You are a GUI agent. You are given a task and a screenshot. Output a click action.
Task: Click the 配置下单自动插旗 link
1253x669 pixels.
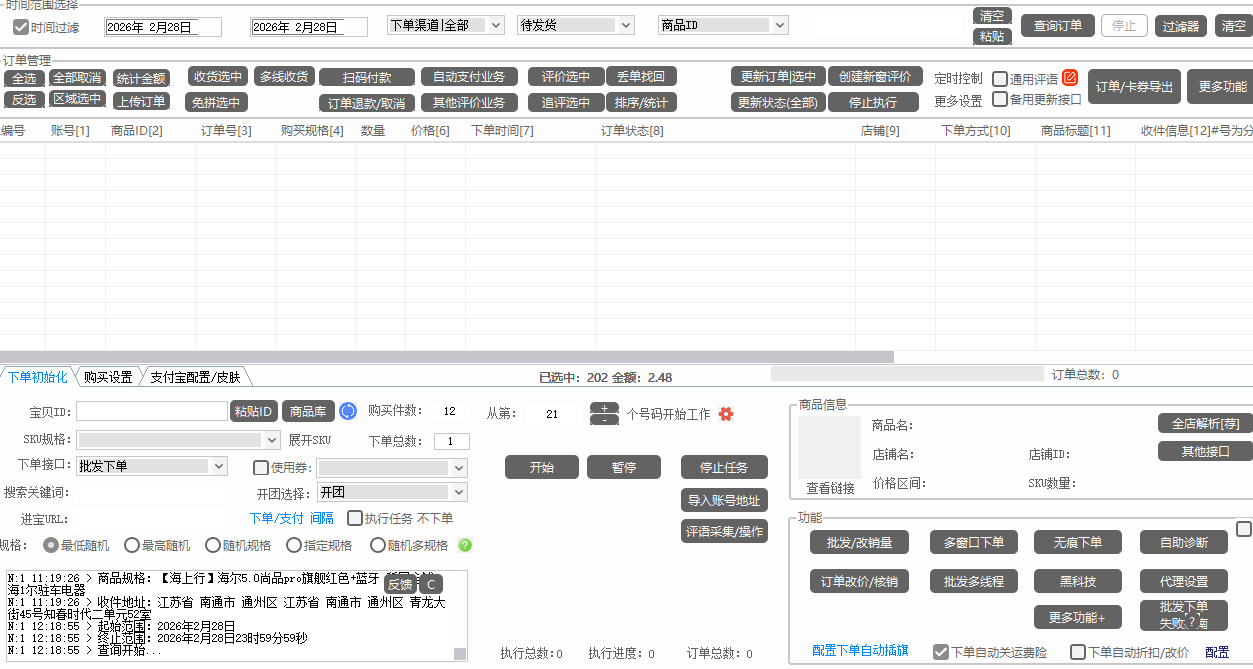[860, 651]
